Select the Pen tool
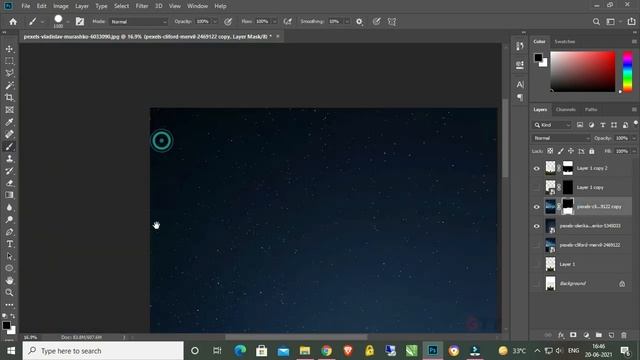 point(9,232)
